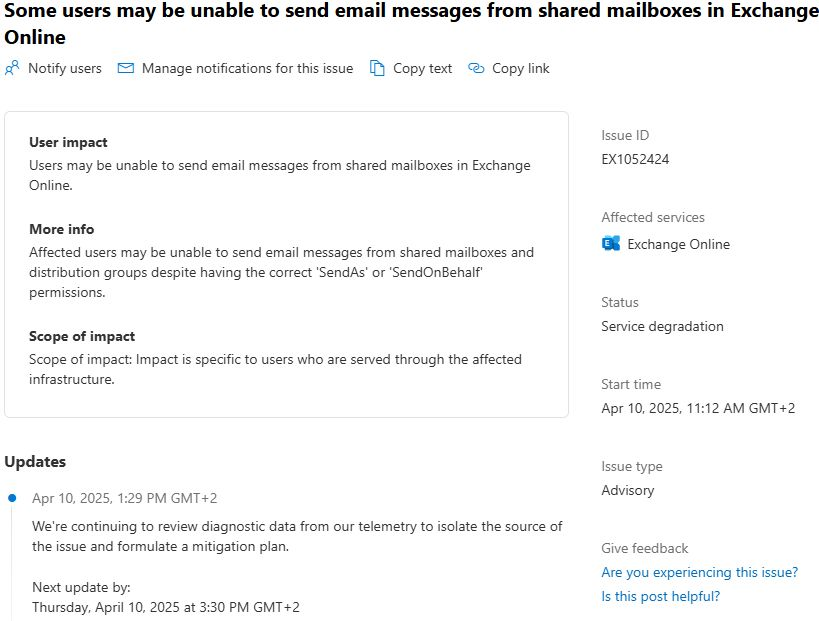Viewport: 819px width, 621px height.
Task: Click the envelope icon for managing notifications
Action: (x=126, y=68)
